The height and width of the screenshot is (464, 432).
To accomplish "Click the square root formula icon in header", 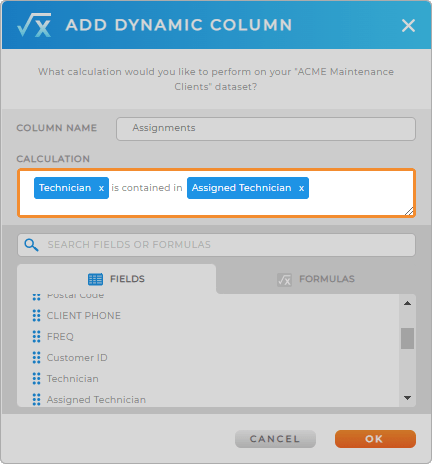I will pyautogui.click(x=34, y=25).
